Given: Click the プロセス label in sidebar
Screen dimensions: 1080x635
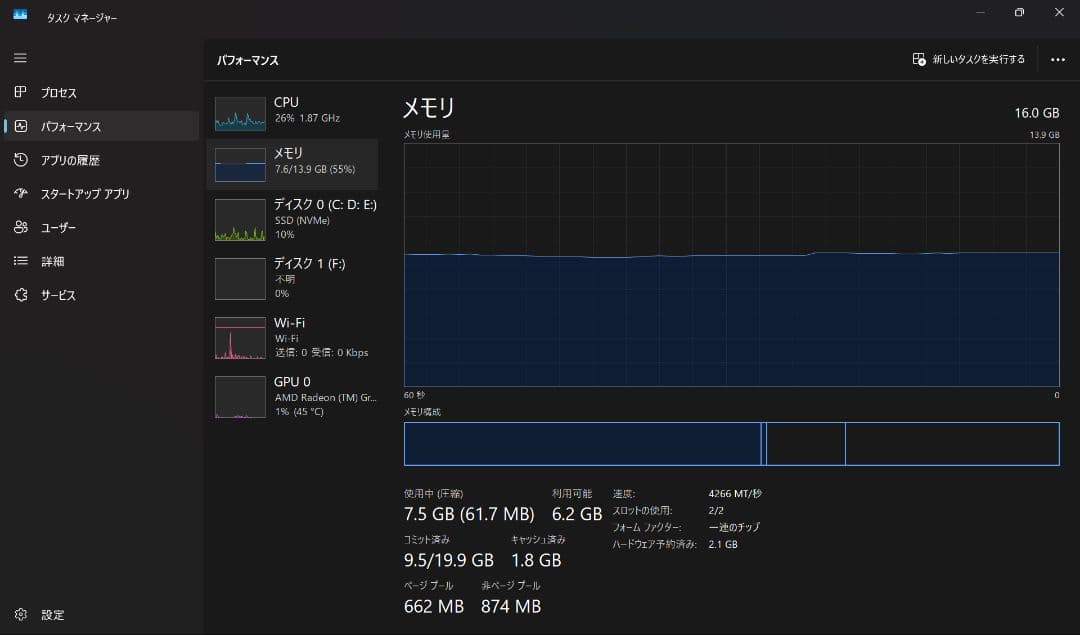Looking at the screenshot, I should point(59,92).
